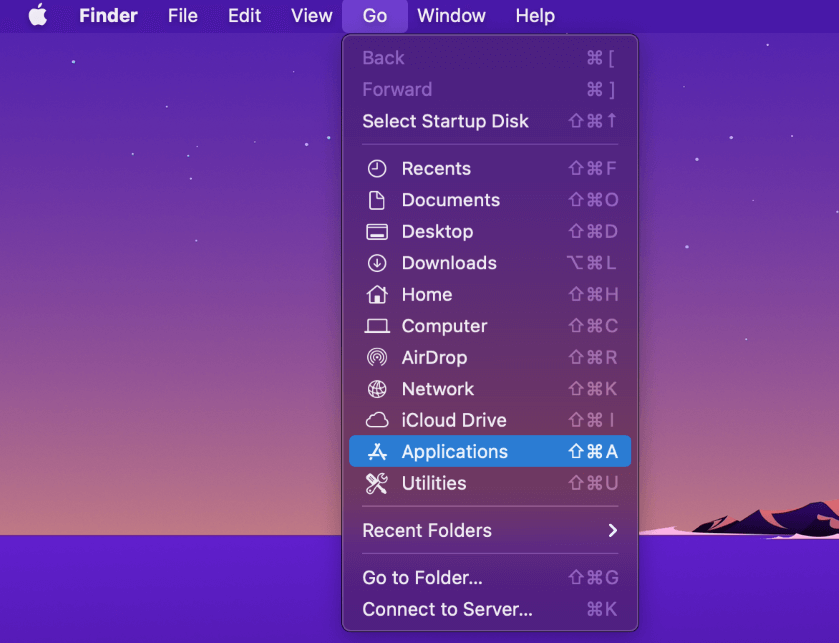Click the Downloads arrow icon
The height and width of the screenshot is (643, 839).
click(377, 263)
